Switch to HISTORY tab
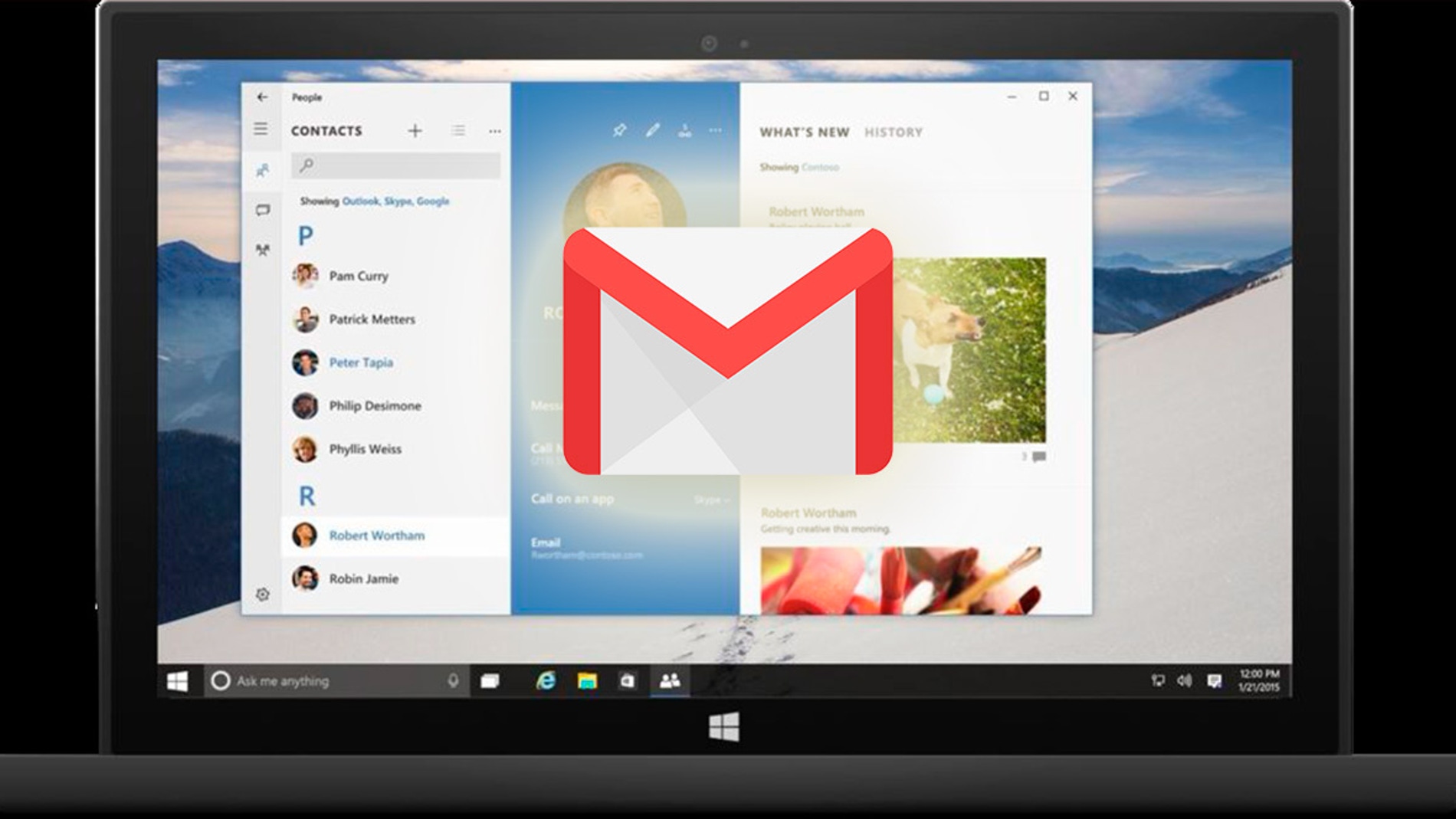Viewport: 1456px width, 819px height. tap(894, 133)
